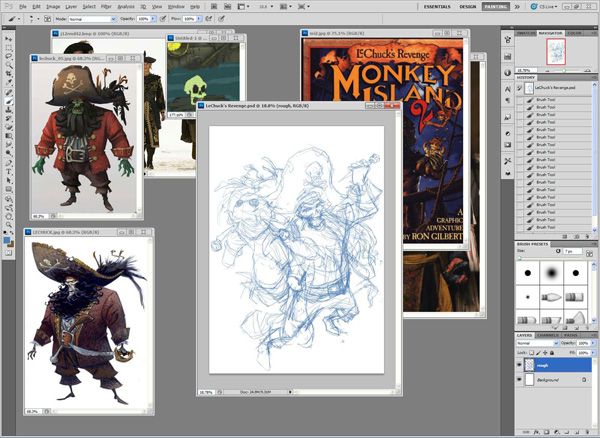
Task: Launch Mini Bridge from the application bar
Action: point(228,7)
